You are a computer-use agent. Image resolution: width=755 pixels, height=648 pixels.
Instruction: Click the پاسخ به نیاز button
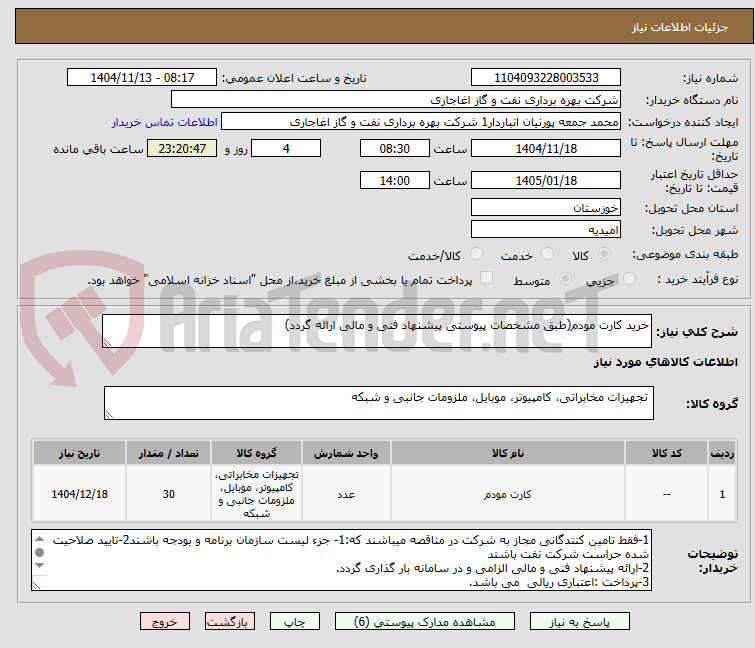click(579, 622)
